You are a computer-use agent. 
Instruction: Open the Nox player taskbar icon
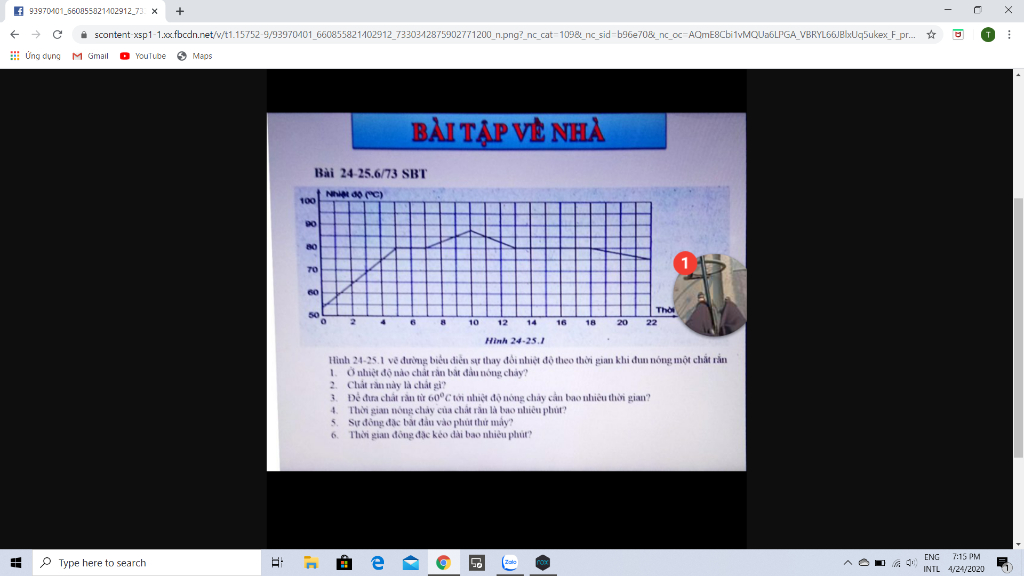click(x=543, y=562)
